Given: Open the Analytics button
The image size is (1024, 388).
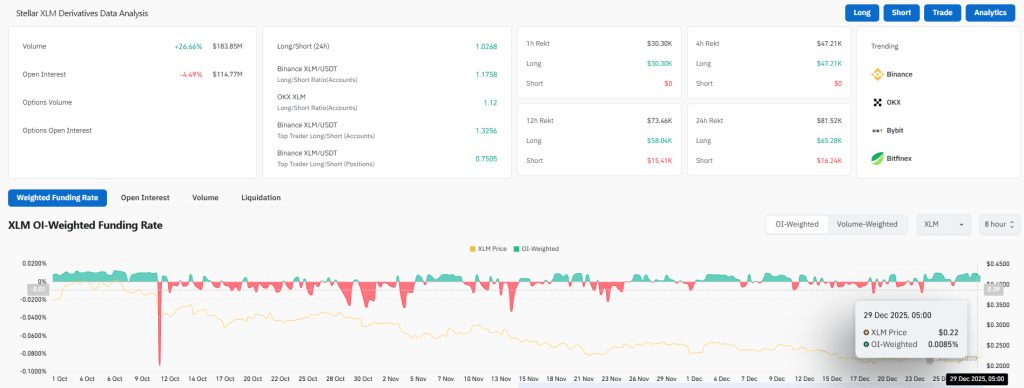Looking at the screenshot, I should click(x=990, y=13).
